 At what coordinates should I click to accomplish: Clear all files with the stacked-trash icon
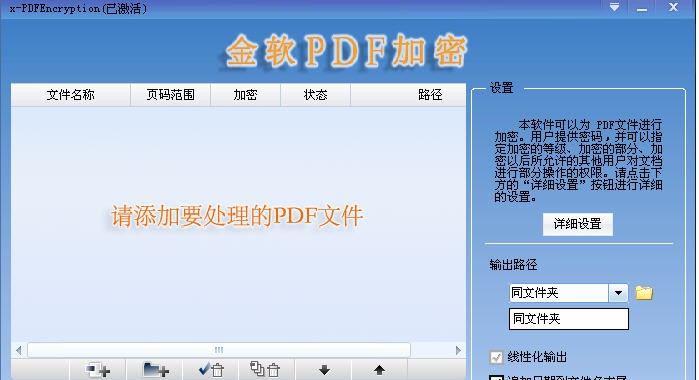tap(266, 370)
